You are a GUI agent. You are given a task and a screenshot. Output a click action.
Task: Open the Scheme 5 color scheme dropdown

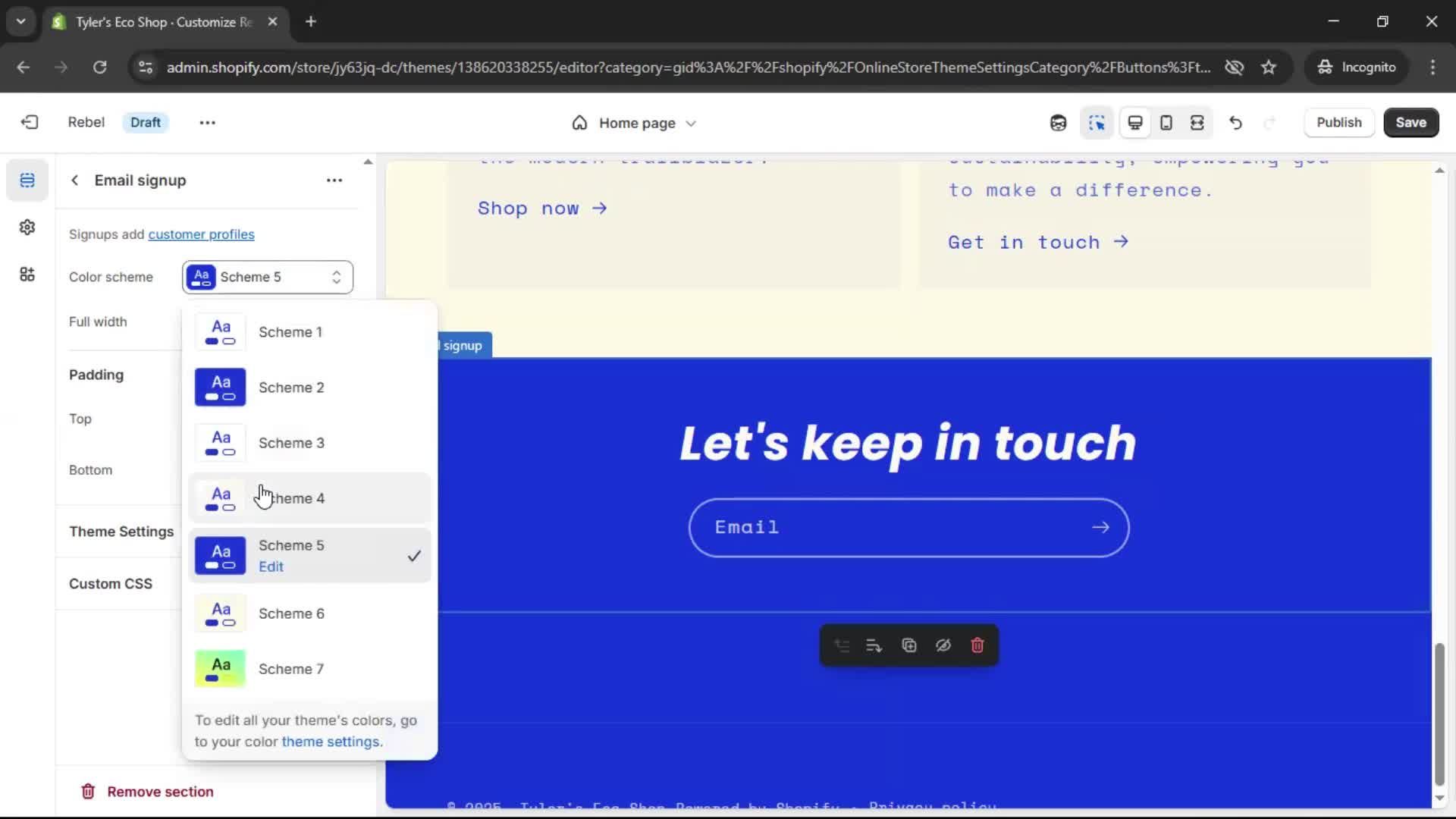point(268,277)
